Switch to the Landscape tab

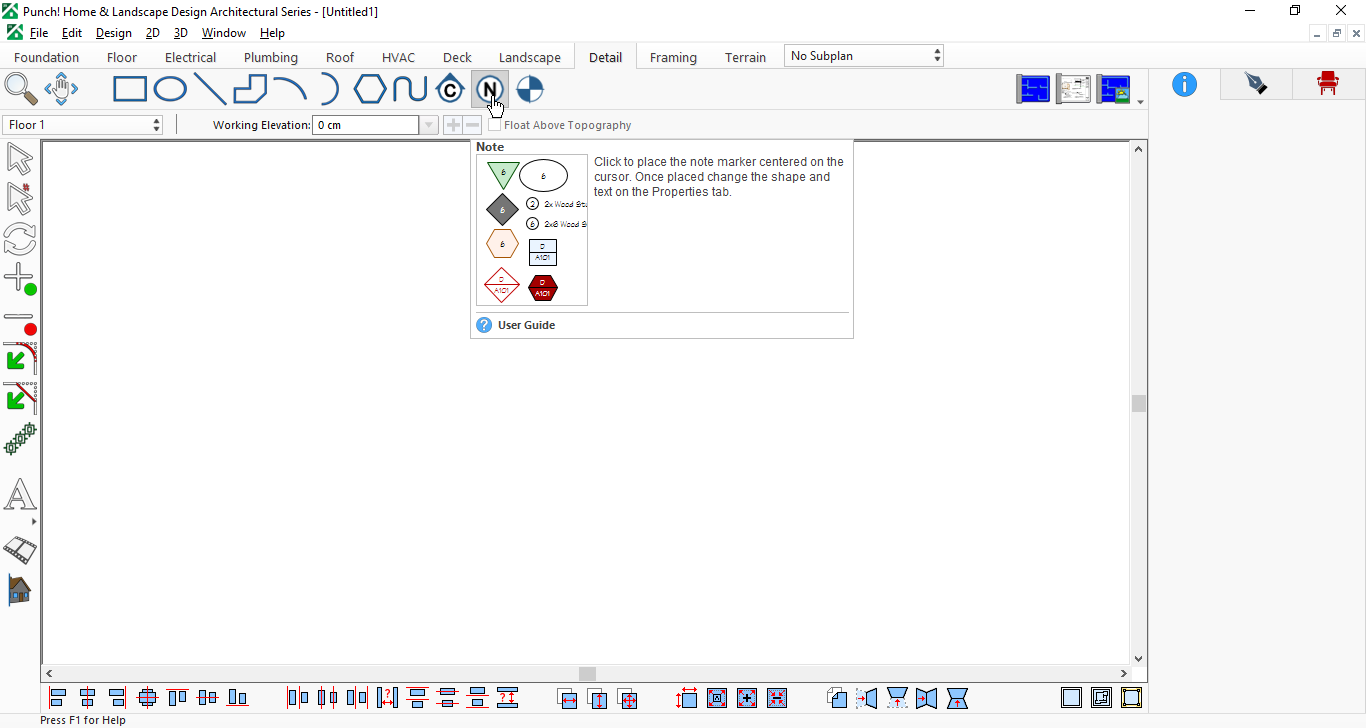(530, 57)
